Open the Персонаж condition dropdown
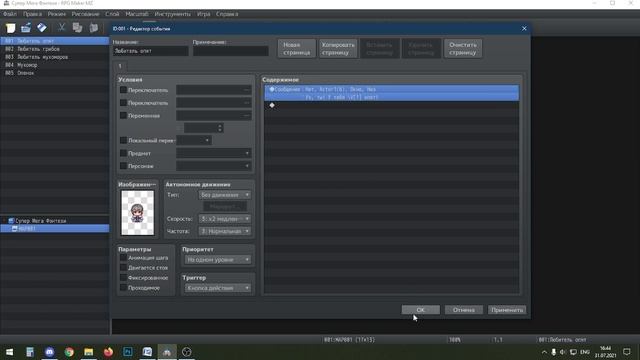 click(x=213, y=166)
